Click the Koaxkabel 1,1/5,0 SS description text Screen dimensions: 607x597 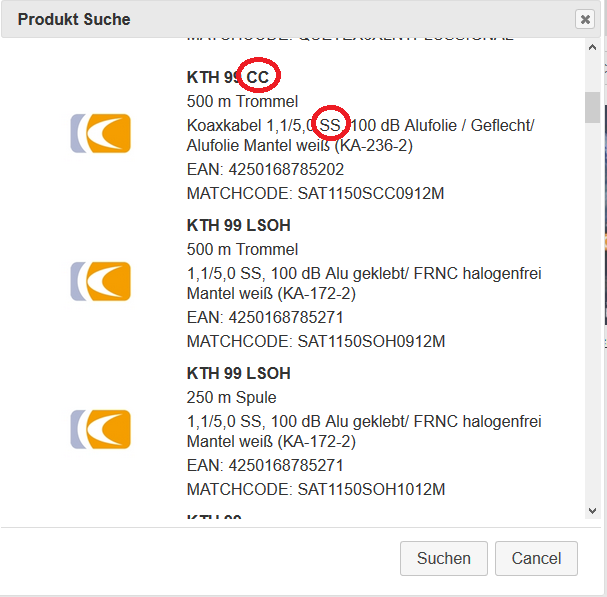361,135
